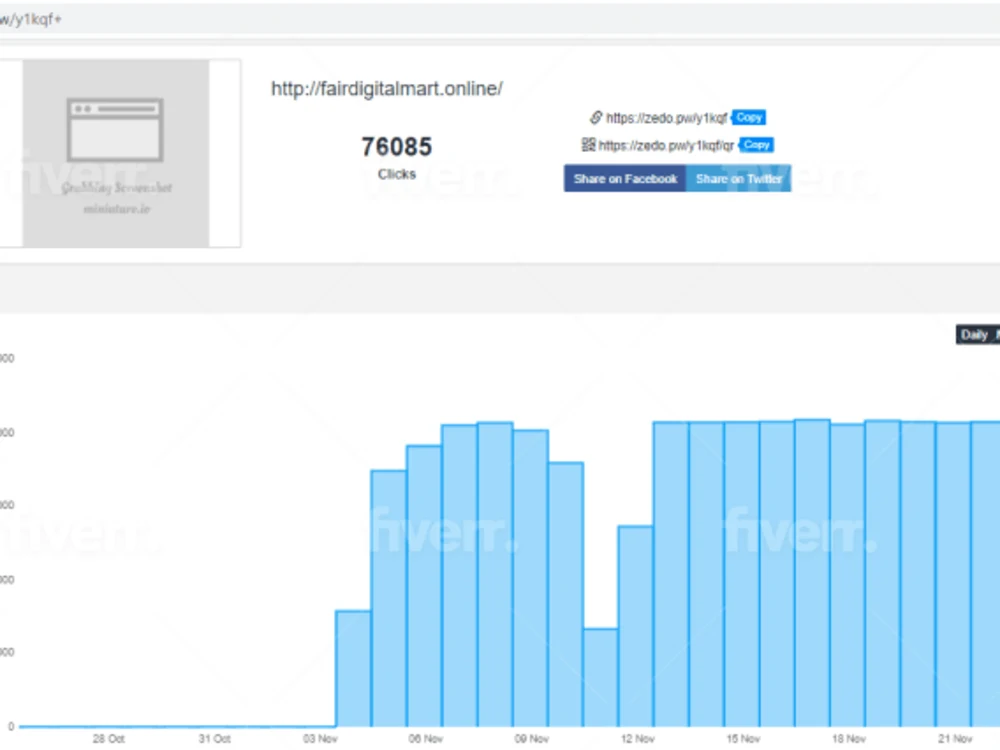1000x750 pixels.
Task: Click the QR code icon beside zedo.pw/y1kqf/qr
Action: click(x=588, y=145)
